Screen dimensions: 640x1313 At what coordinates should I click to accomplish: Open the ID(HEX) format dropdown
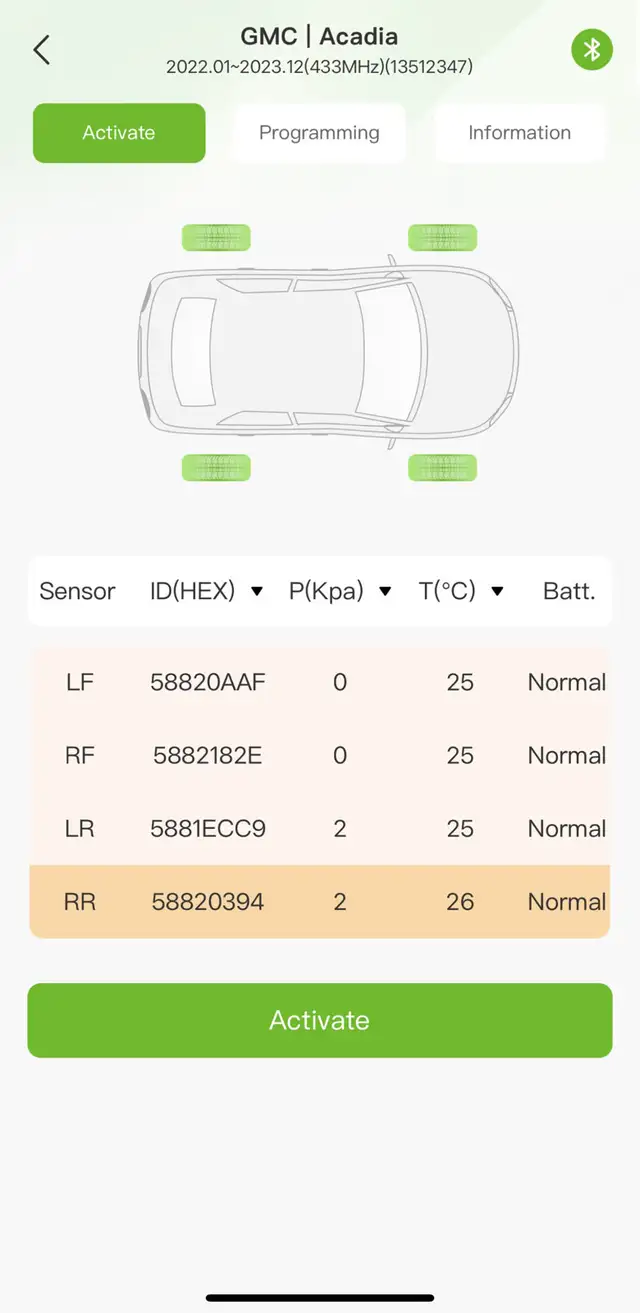207,591
